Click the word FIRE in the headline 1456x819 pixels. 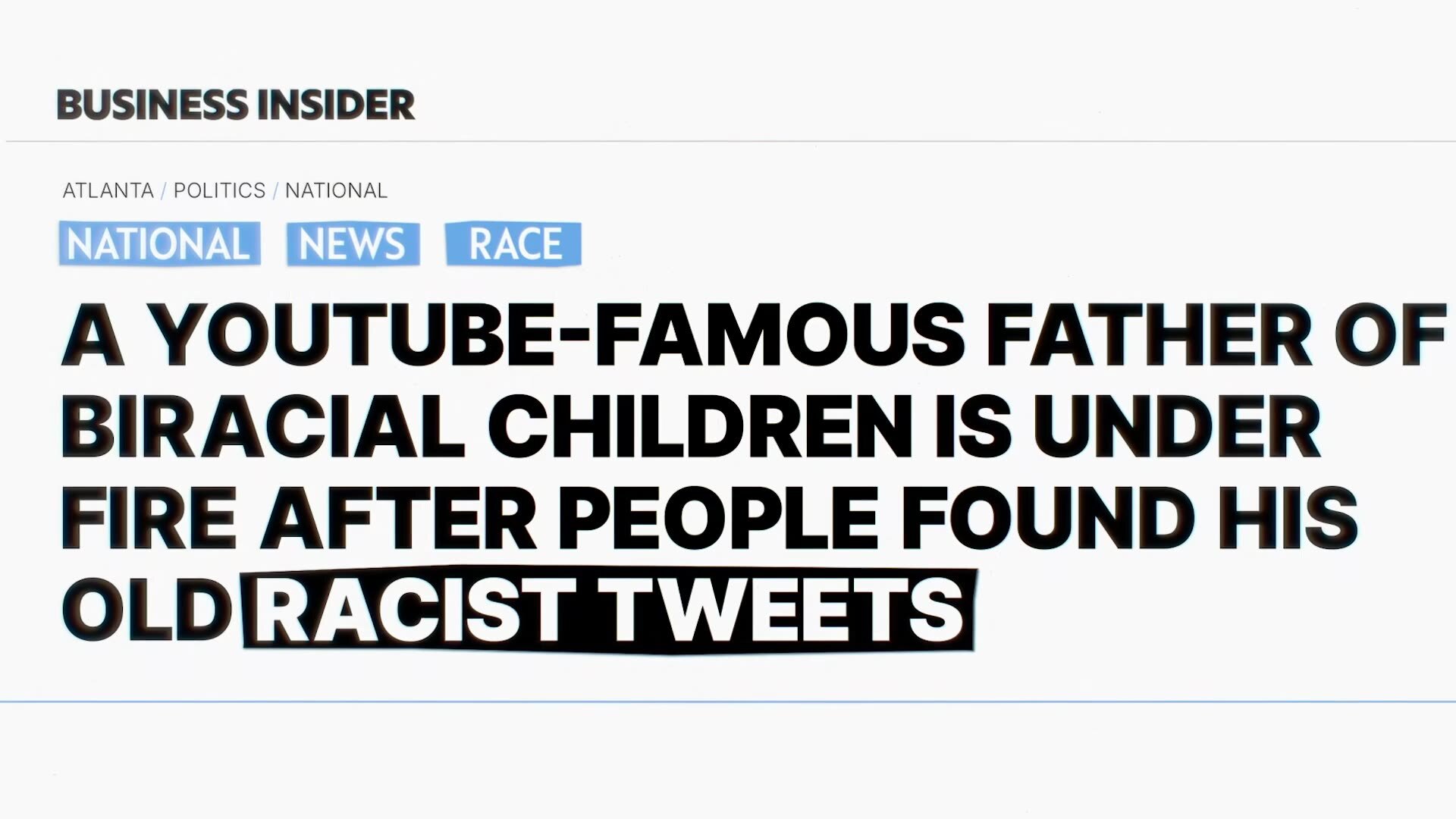tap(148, 518)
